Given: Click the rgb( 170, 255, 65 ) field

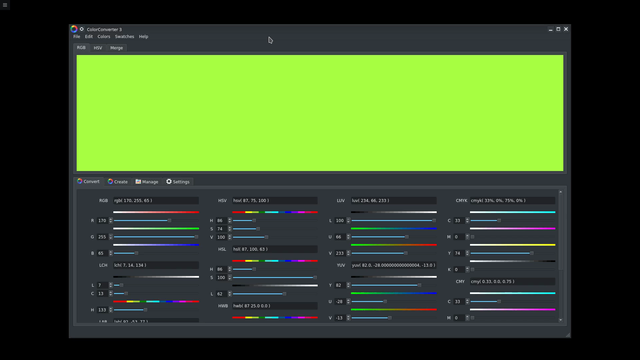Looking at the screenshot, I should coord(156,200).
